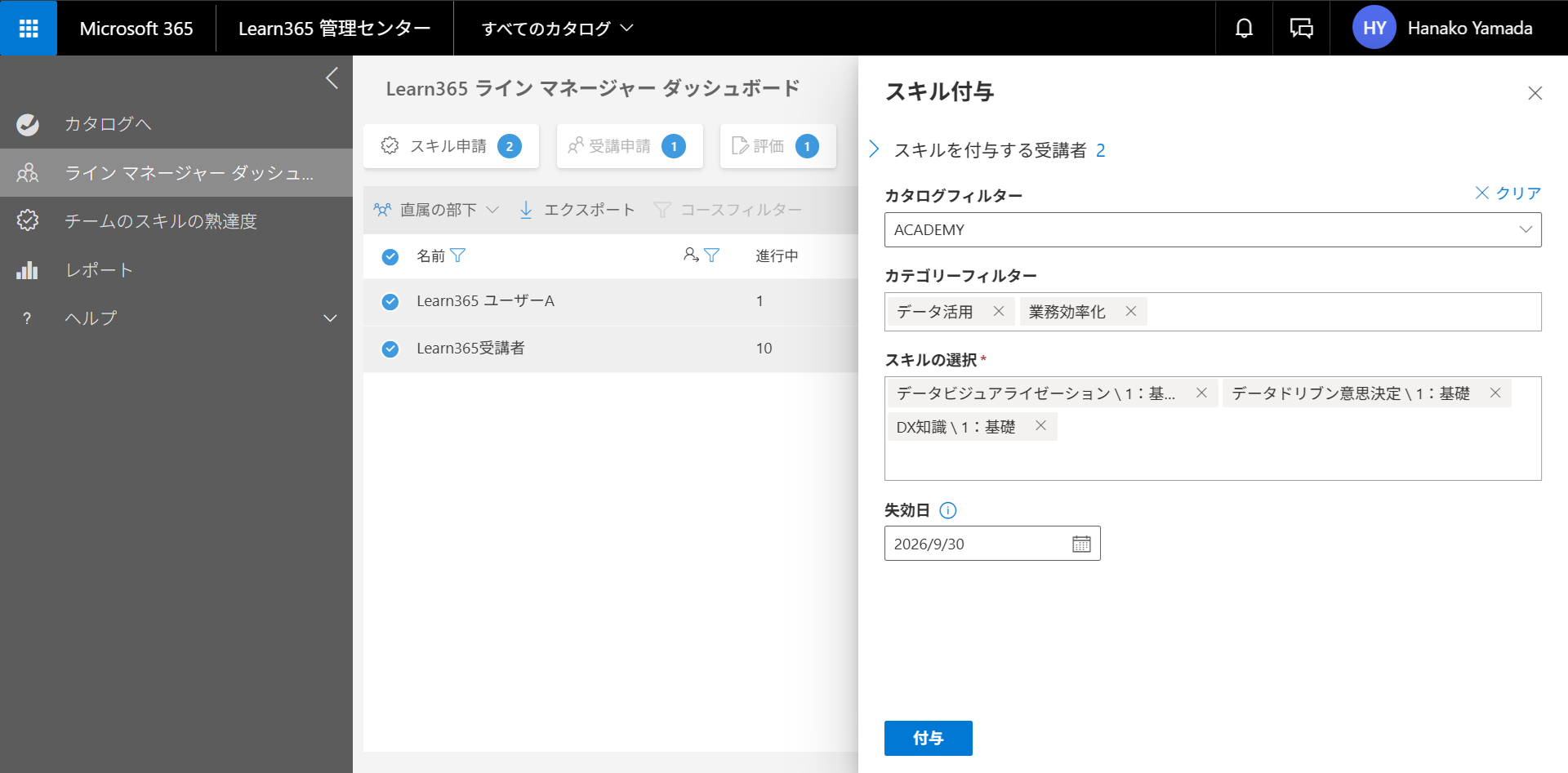Click the 進行中 column header
Screen dimensions: 1568x773
pyautogui.click(x=777, y=256)
